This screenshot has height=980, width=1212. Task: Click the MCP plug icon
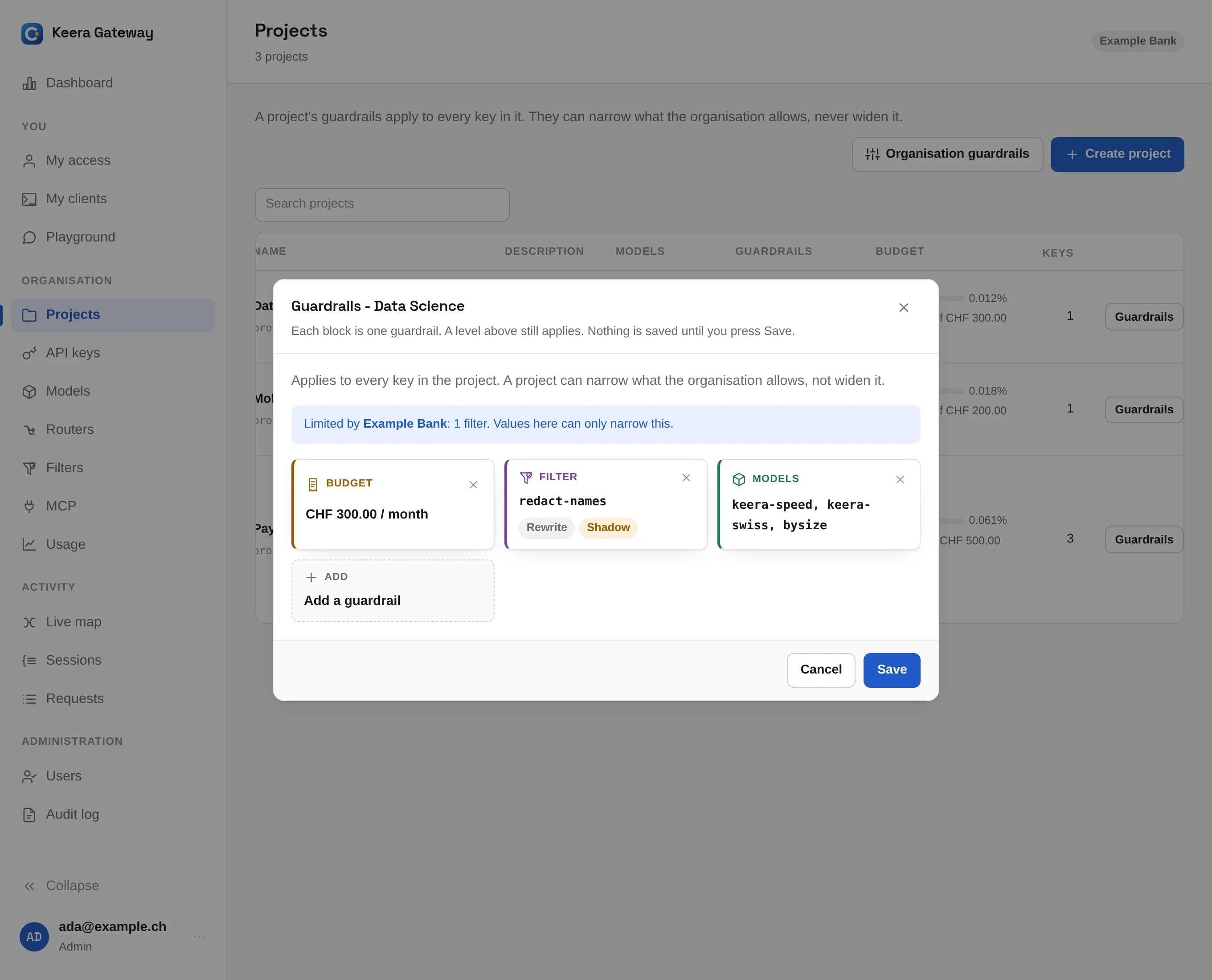pos(29,506)
